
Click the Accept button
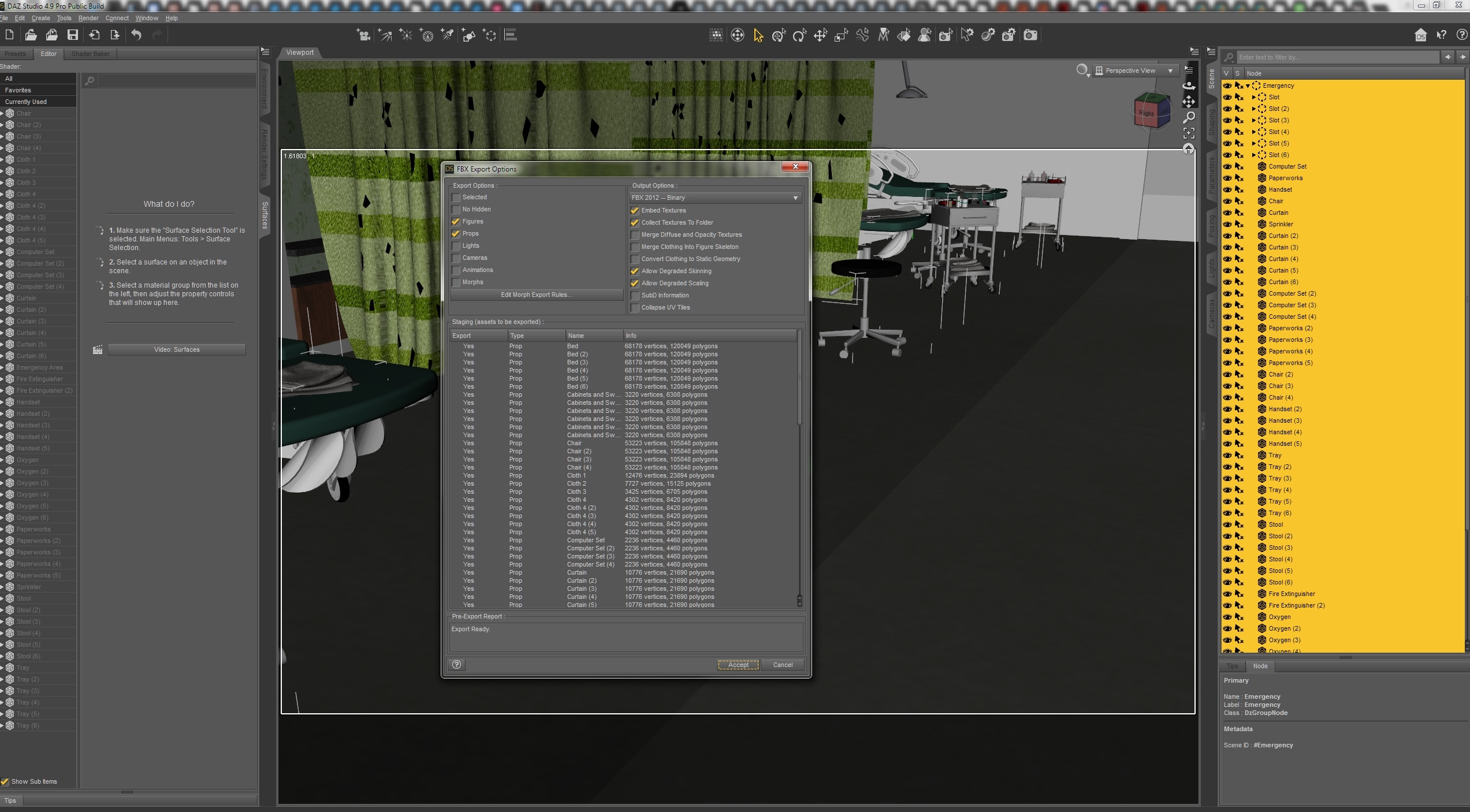pyautogui.click(x=738, y=665)
